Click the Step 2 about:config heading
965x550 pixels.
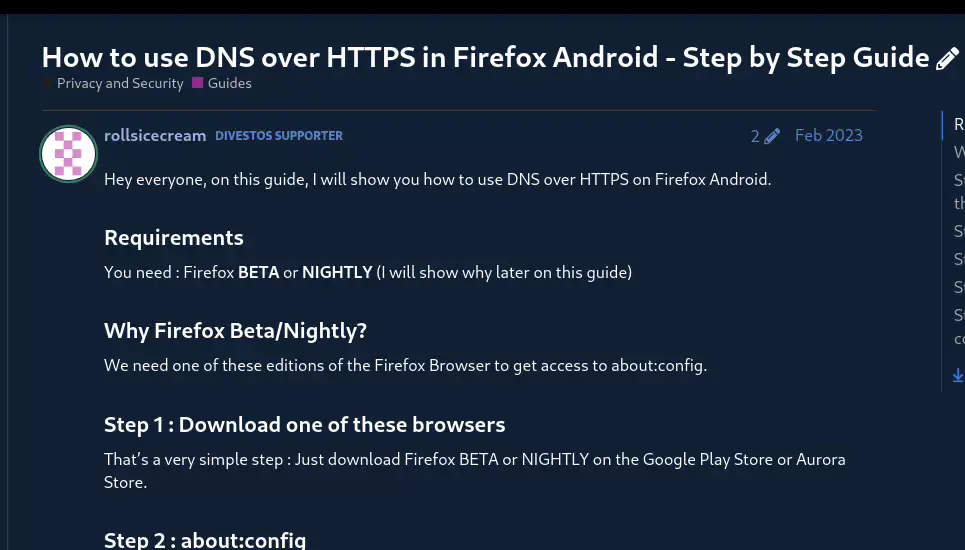pyautogui.click(x=204, y=540)
